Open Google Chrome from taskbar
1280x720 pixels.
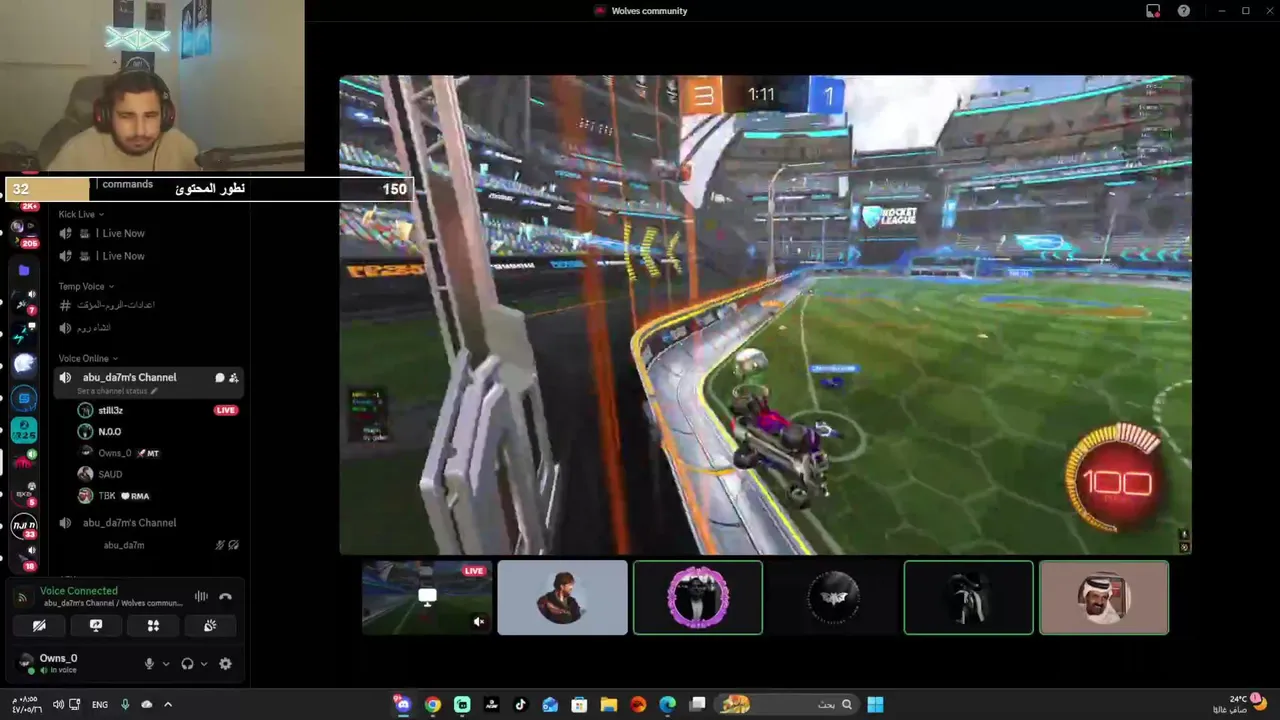point(432,705)
